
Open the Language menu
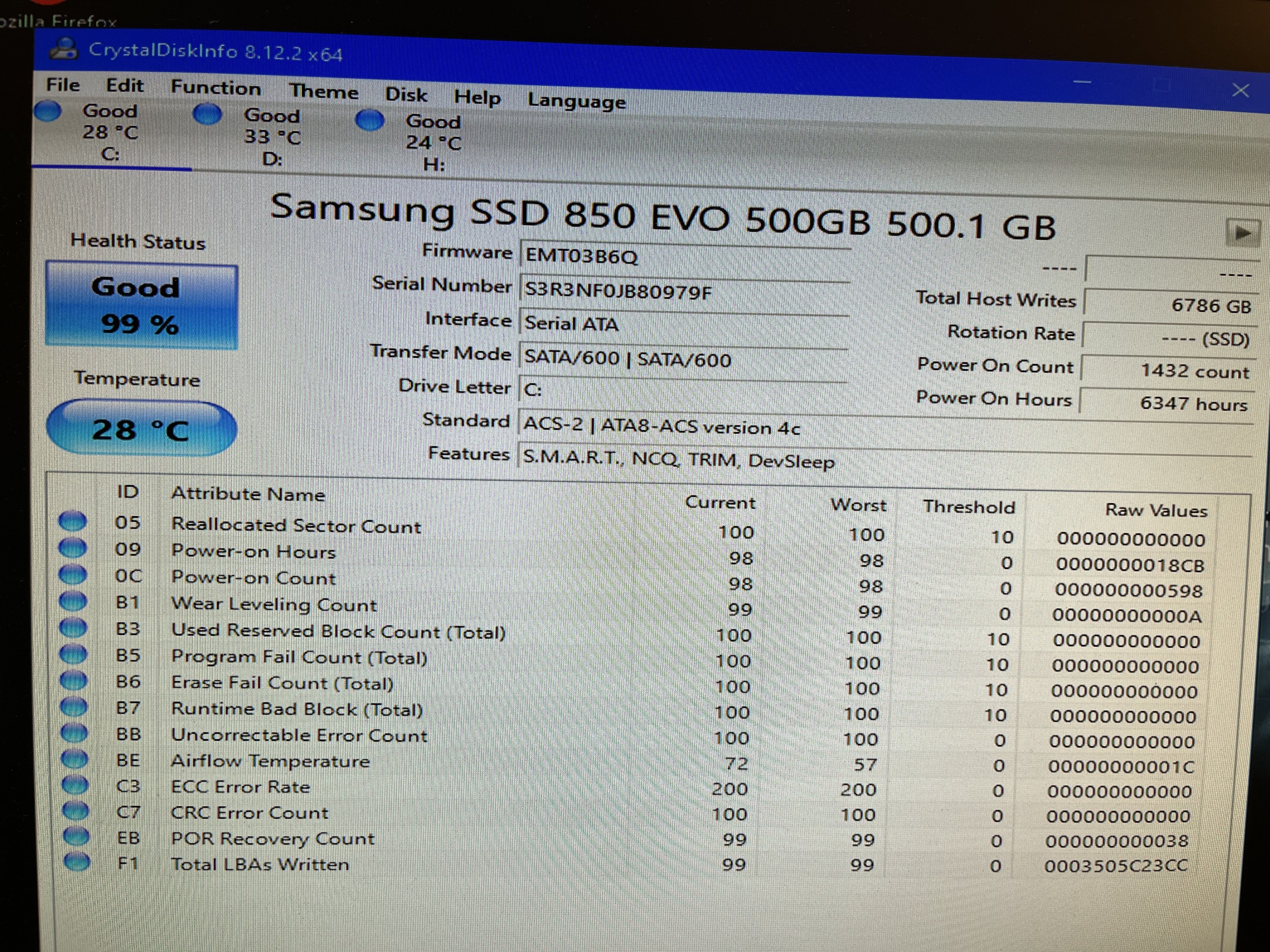pos(576,101)
